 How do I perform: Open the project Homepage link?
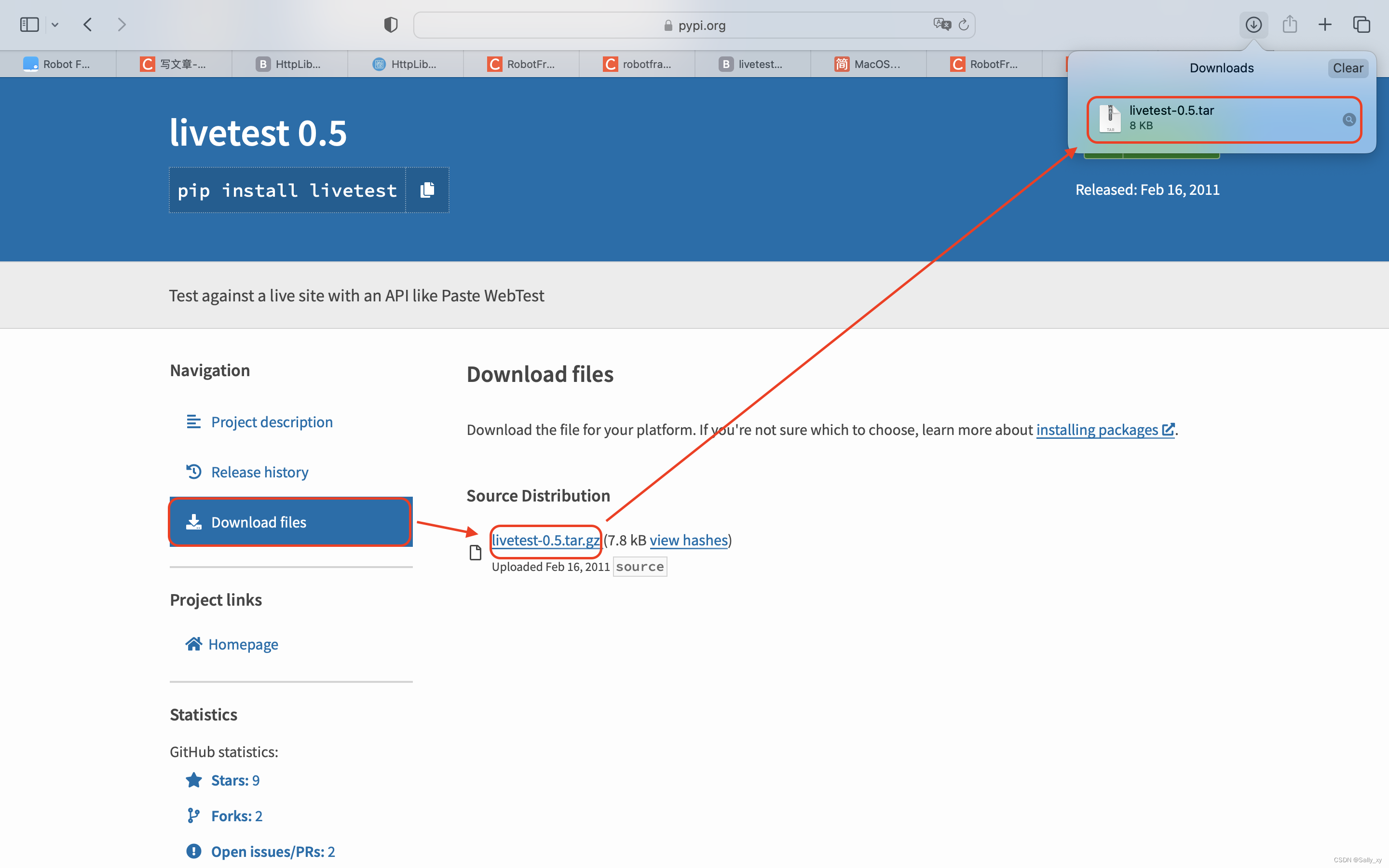coord(244,644)
